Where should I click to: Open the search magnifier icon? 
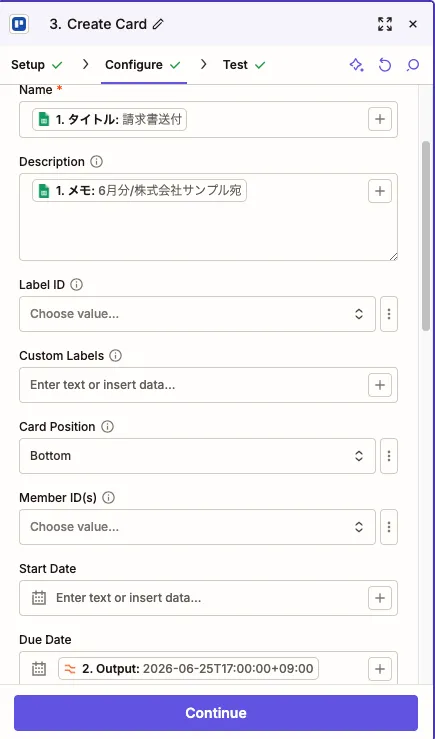[x=413, y=65]
